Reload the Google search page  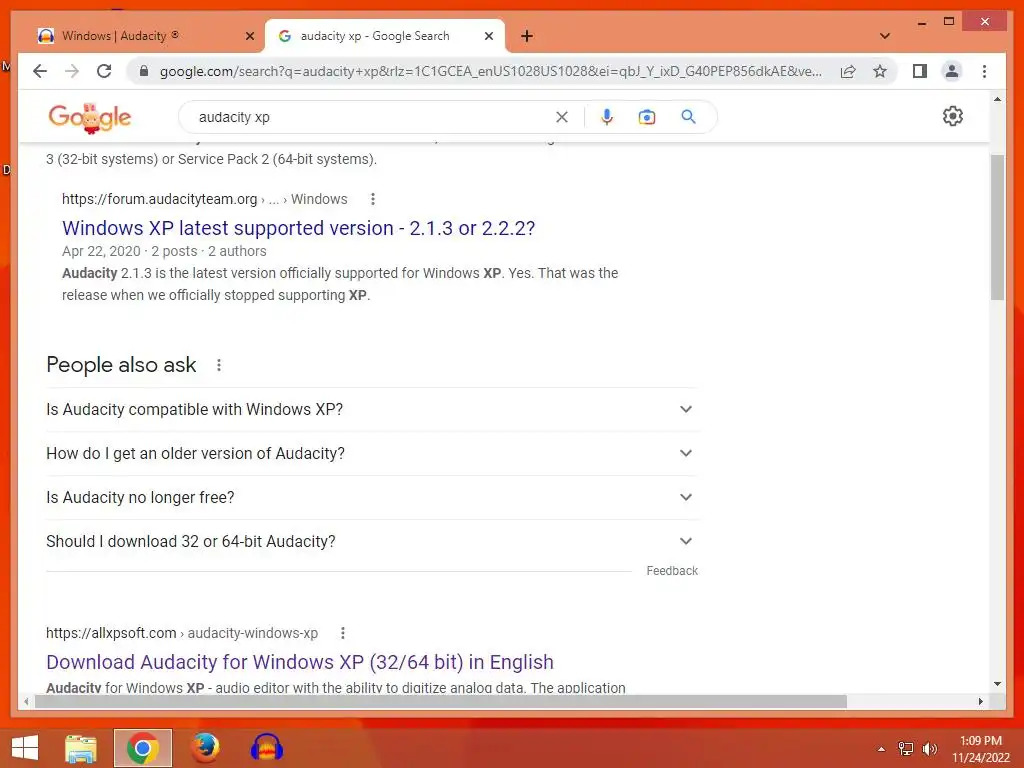pos(104,71)
